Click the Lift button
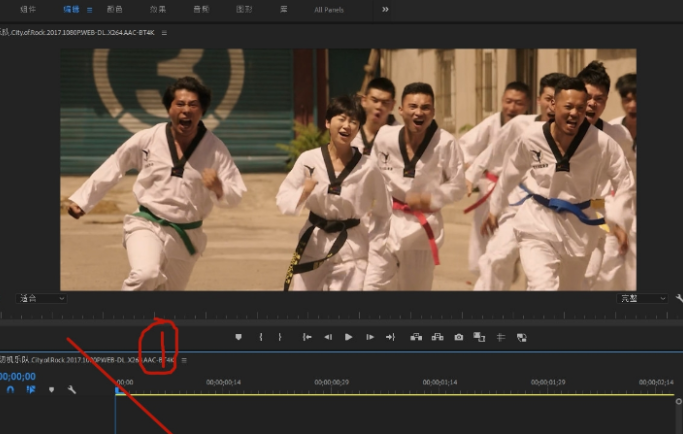Screen dimensions: 683x434 click(416, 337)
